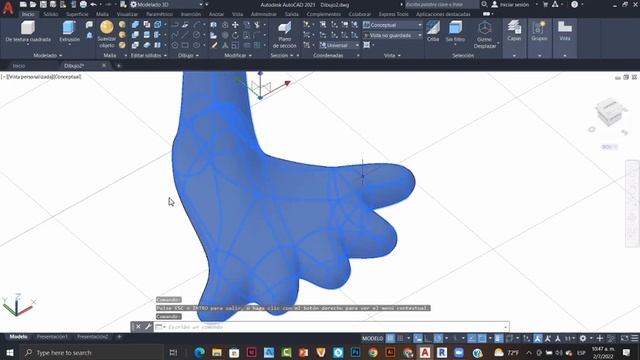Click the Plano de sección icon
Screen dimensions: 640x360
pos(284,29)
